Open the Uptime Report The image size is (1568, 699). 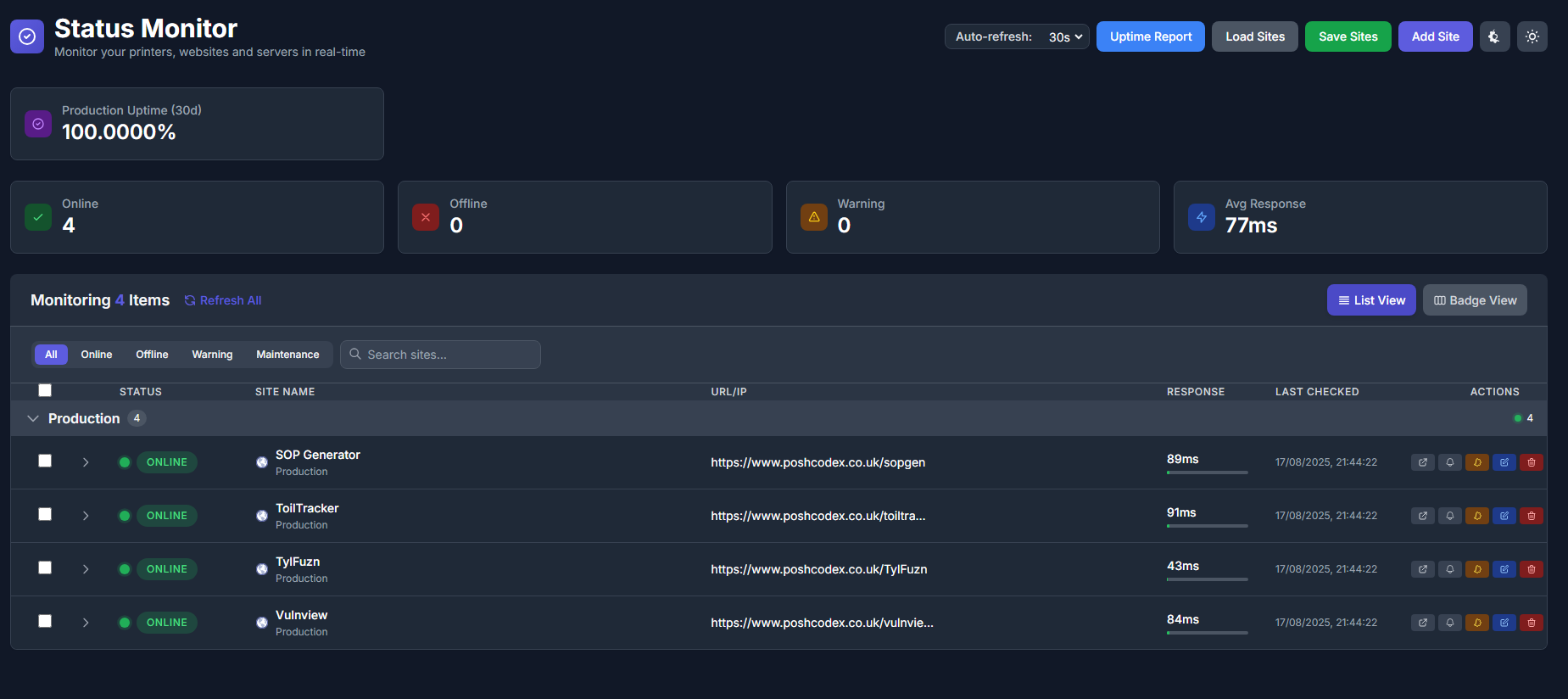[1151, 36]
